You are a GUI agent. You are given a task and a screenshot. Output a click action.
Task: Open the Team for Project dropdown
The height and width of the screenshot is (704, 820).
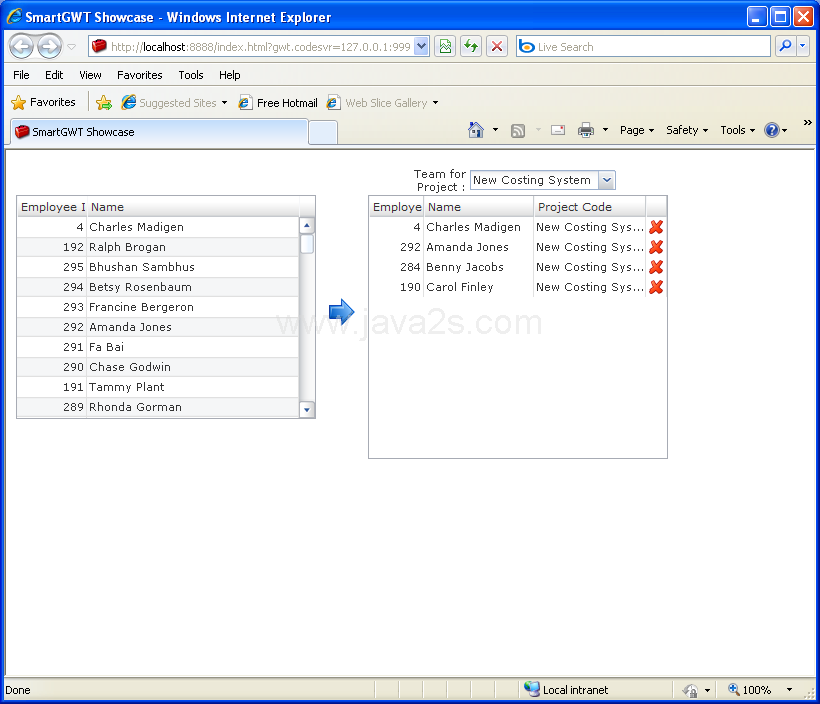pos(607,180)
